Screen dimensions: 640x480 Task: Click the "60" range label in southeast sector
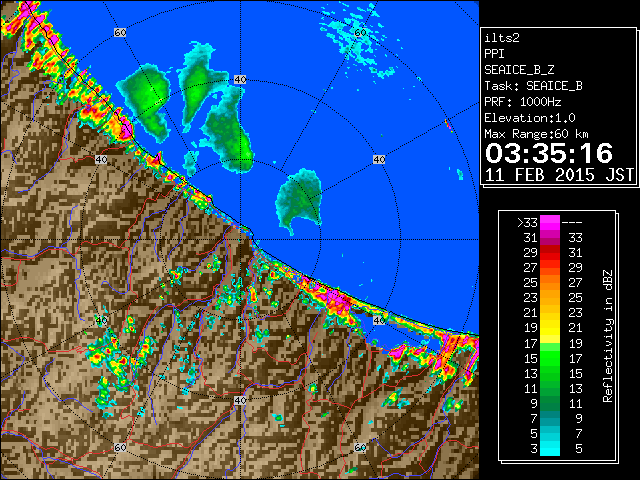pyautogui.click(x=360, y=447)
